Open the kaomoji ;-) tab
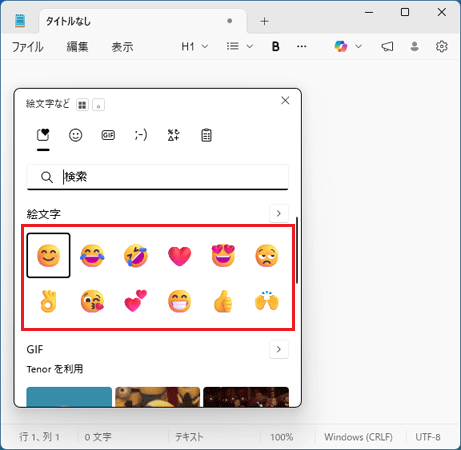Viewport: 461px width, 450px height. pos(141,135)
